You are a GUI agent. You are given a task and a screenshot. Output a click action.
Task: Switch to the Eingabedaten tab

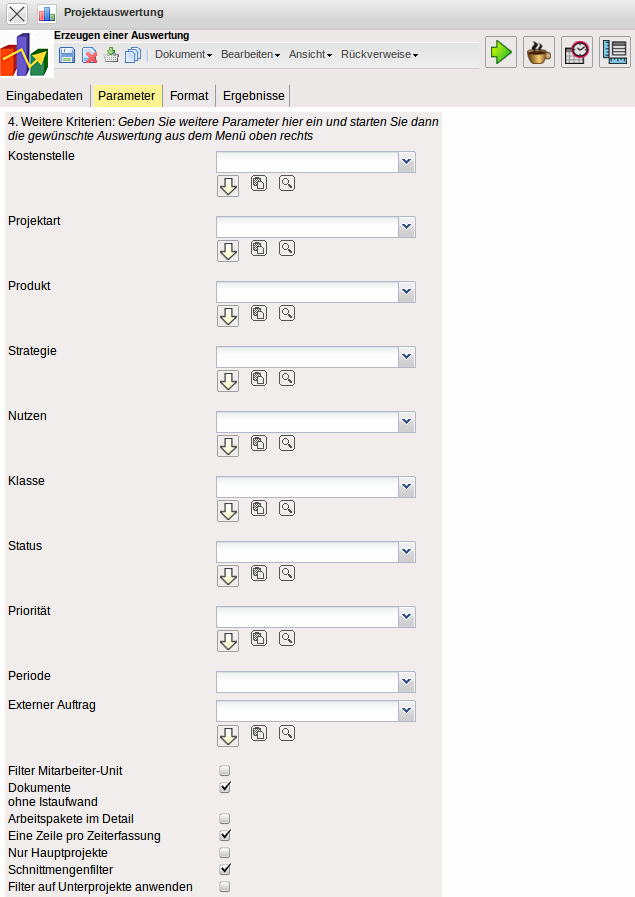45,96
